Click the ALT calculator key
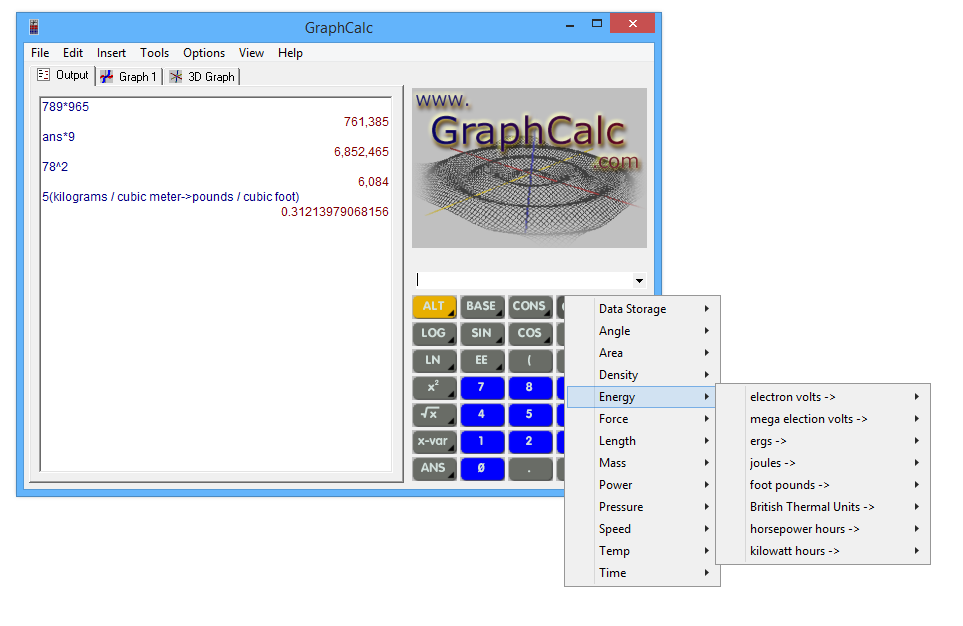The image size is (963, 626). (434, 307)
